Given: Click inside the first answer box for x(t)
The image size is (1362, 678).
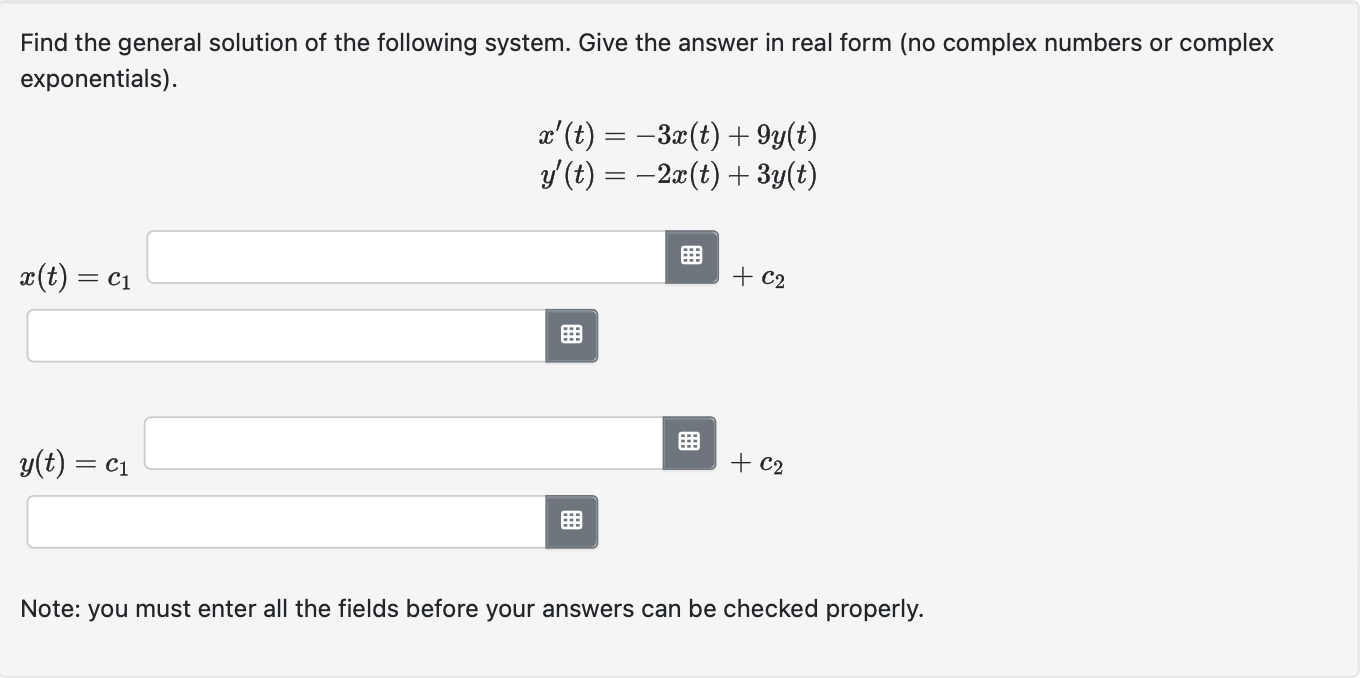Looking at the screenshot, I should (x=400, y=256).
